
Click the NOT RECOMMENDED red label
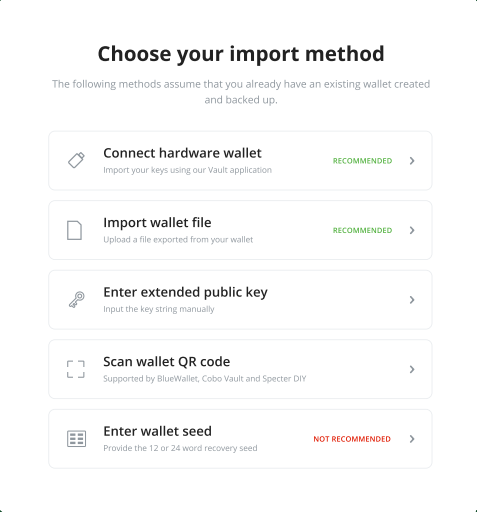(x=352, y=439)
